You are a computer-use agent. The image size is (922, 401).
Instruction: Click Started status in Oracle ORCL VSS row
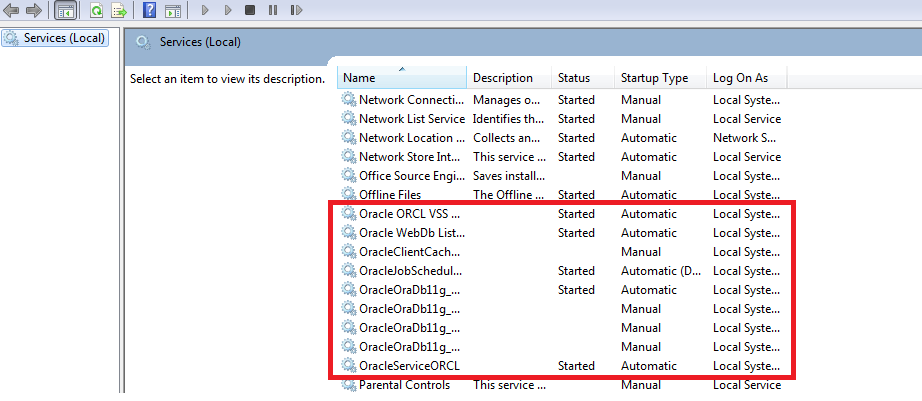(576, 213)
